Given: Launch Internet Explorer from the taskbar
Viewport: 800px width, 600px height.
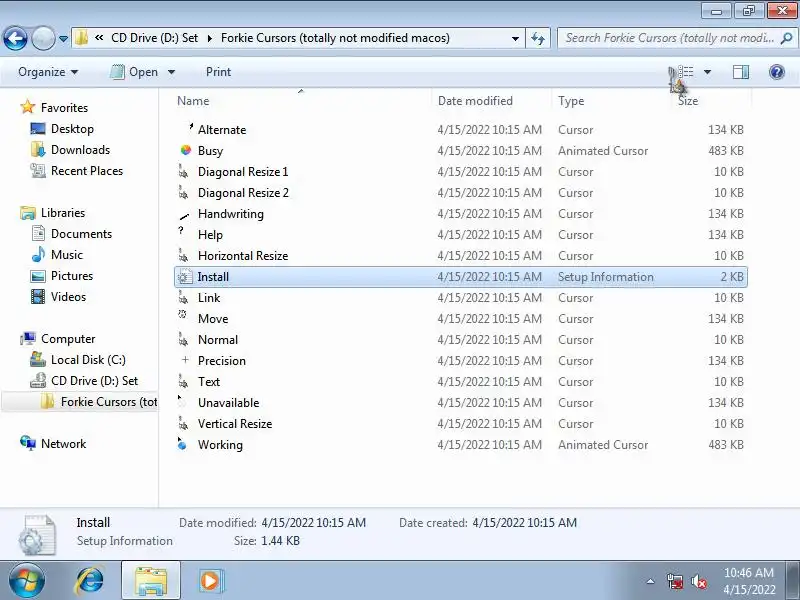Looking at the screenshot, I should point(90,581).
